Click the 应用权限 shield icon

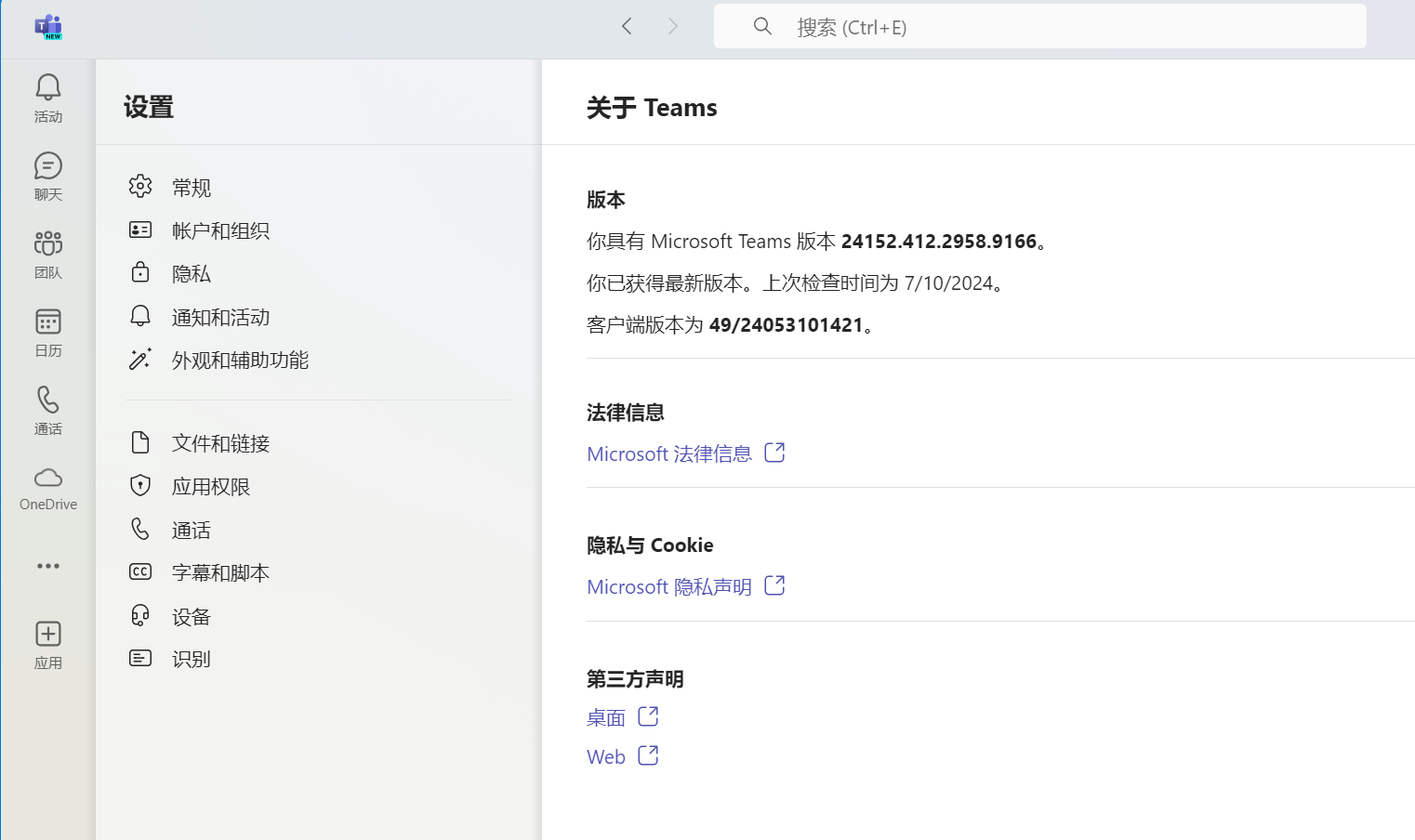[140, 485]
